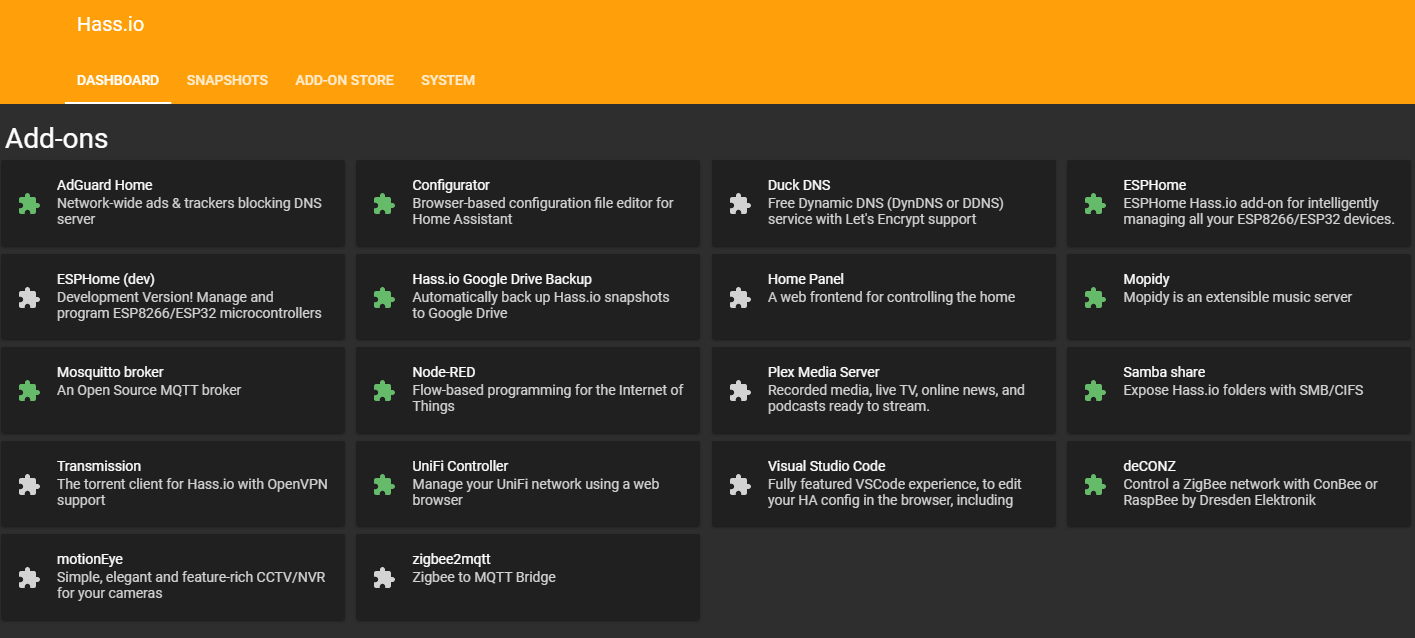Select the Mosquitto broker title
1415x638 pixels.
[x=110, y=372]
